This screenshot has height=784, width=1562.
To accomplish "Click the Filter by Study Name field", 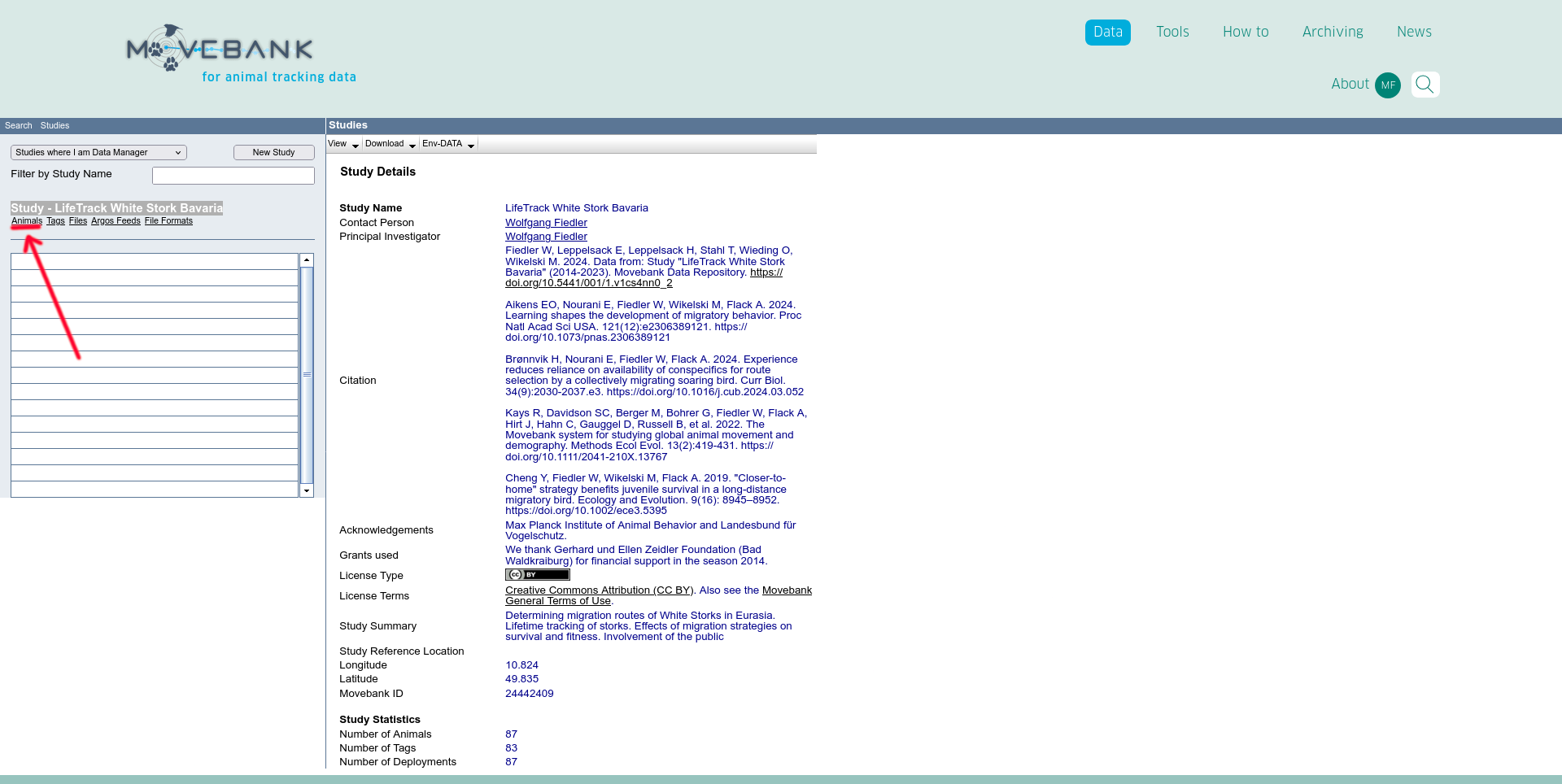I will tap(233, 176).
